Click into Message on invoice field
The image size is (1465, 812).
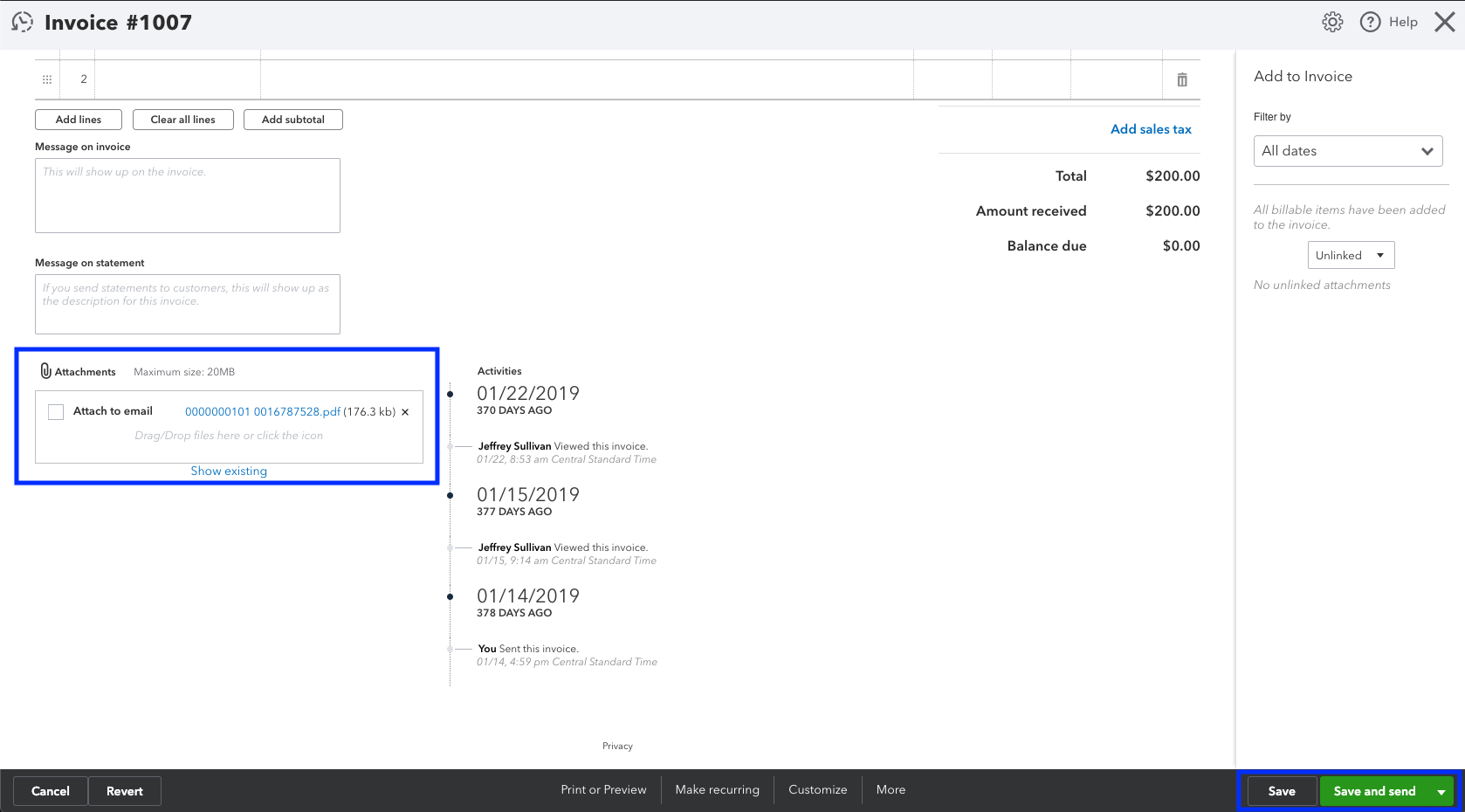[x=188, y=196]
